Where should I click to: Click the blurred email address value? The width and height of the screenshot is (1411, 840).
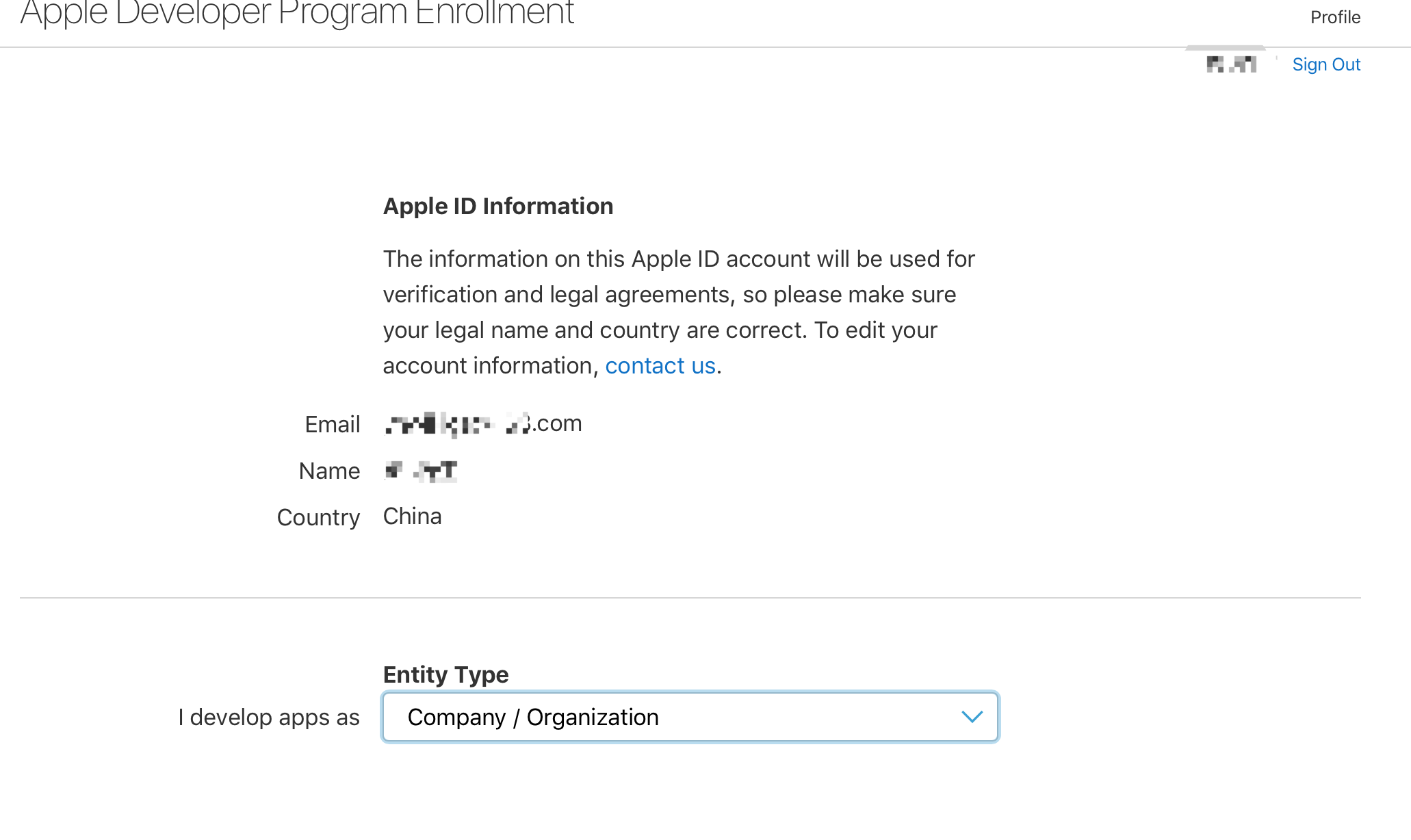457,424
